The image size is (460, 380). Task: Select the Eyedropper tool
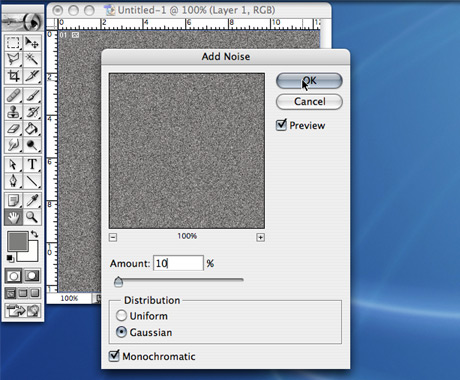click(32, 201)
